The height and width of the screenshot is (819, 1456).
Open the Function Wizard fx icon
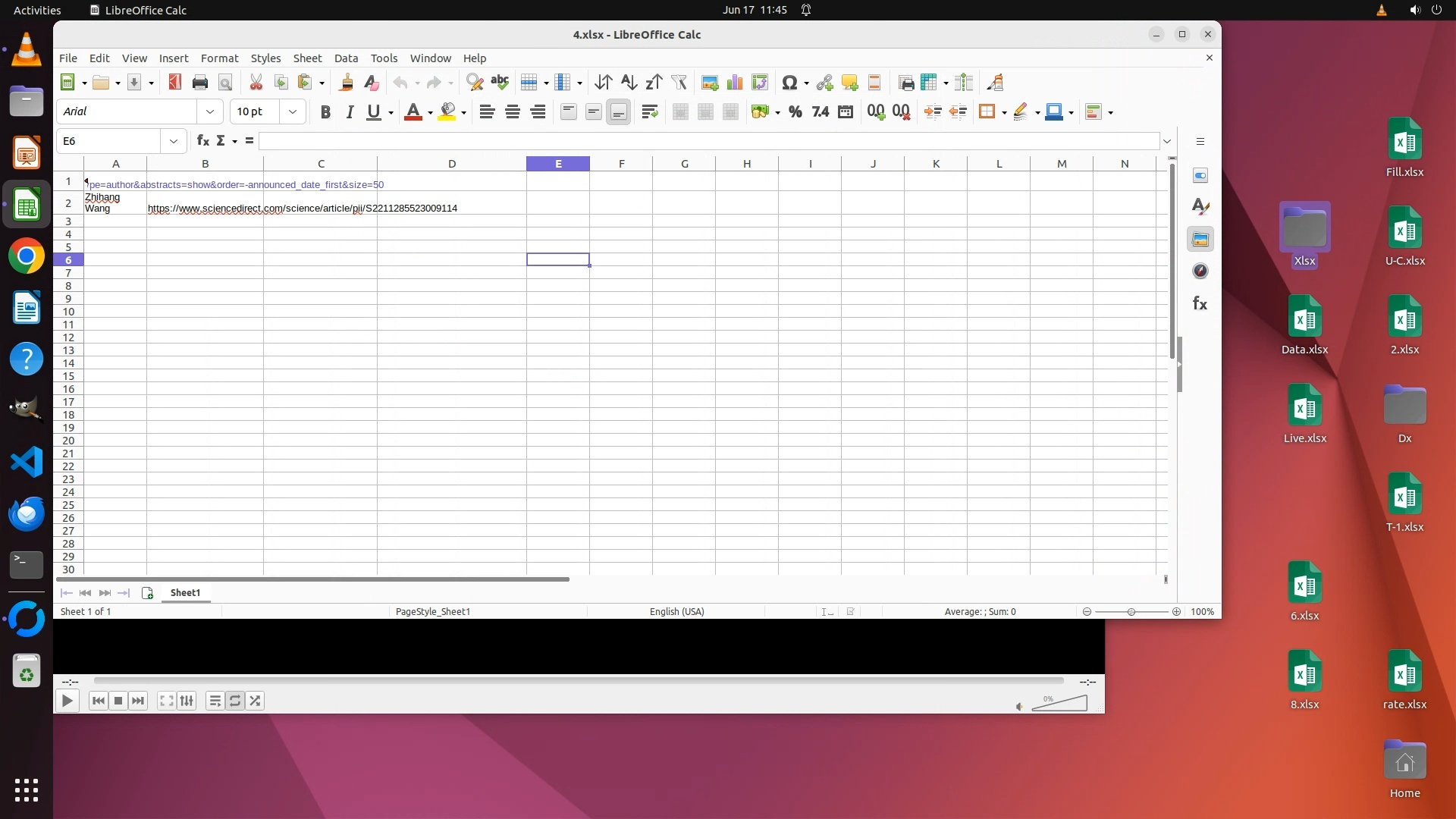click(x=202, y=141)
